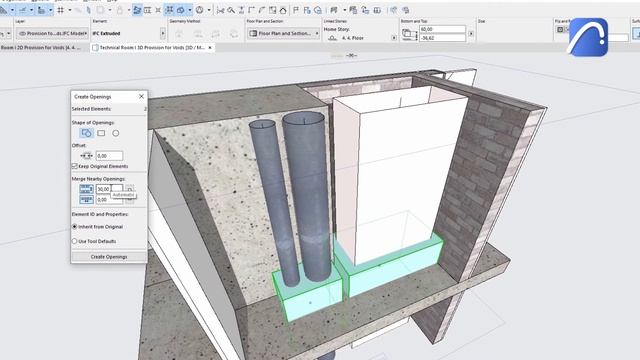The height and width of the screenshot is (360, 640).
Task: Click the 30,00 merge distance field
Action: [109, 189]
